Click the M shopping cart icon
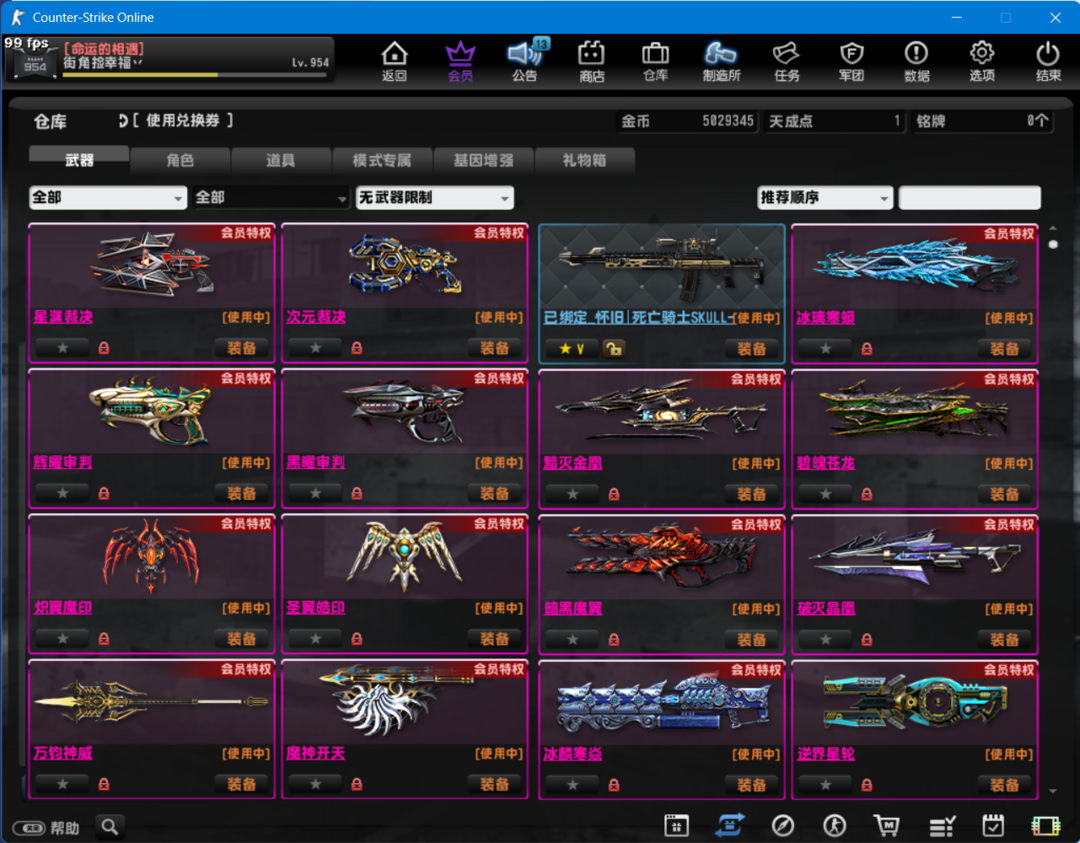Viewport: 1080px width, 843px height. 887,825
